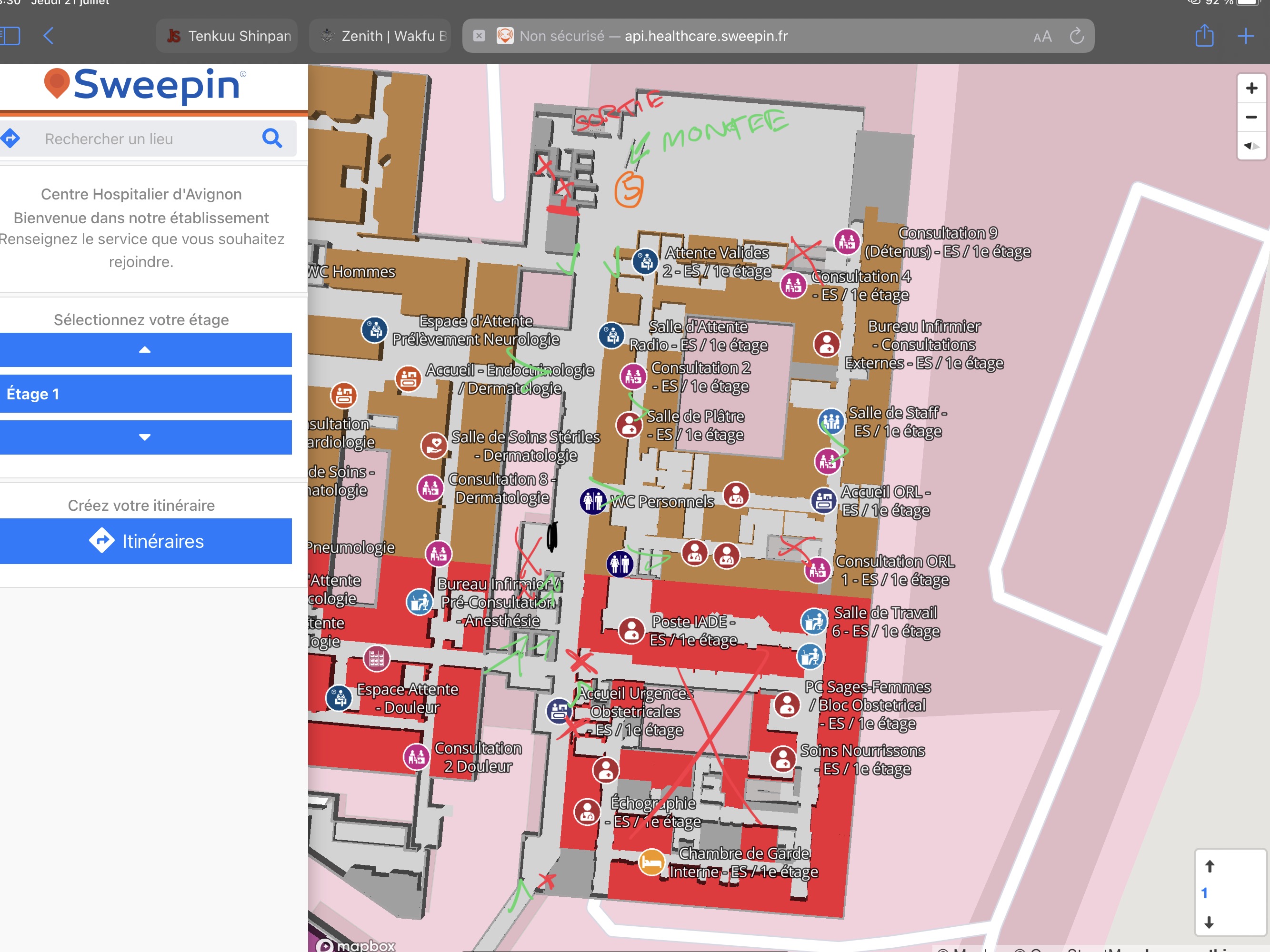Select the WC Personnels restroom marker
1270x952 pixels.
pyautogui.click(x=592, y=501)
